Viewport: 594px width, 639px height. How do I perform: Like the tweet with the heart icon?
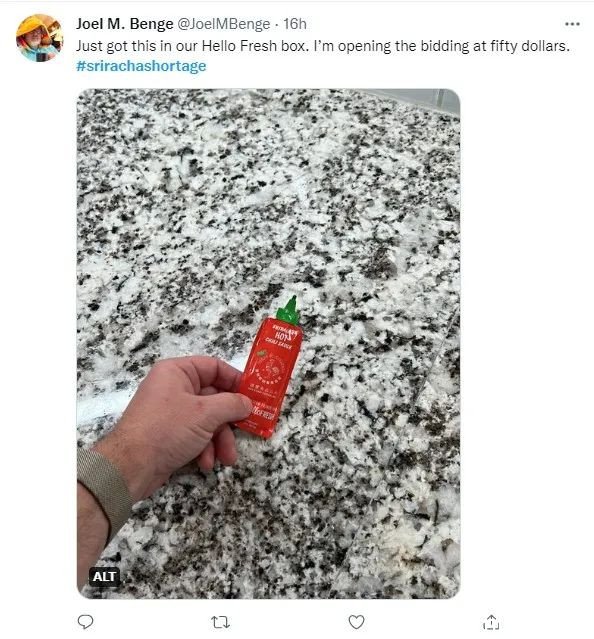click(356, 622)
